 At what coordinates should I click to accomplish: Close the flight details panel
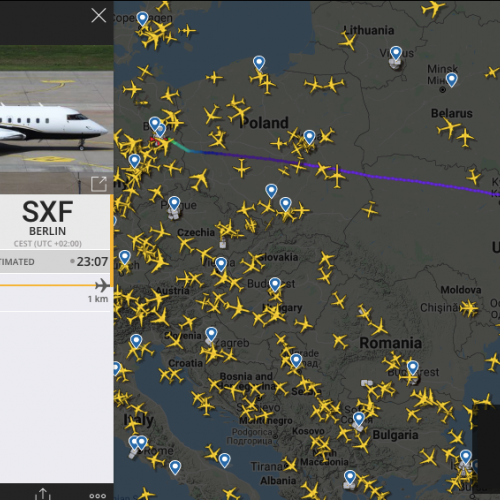(99, 16)
